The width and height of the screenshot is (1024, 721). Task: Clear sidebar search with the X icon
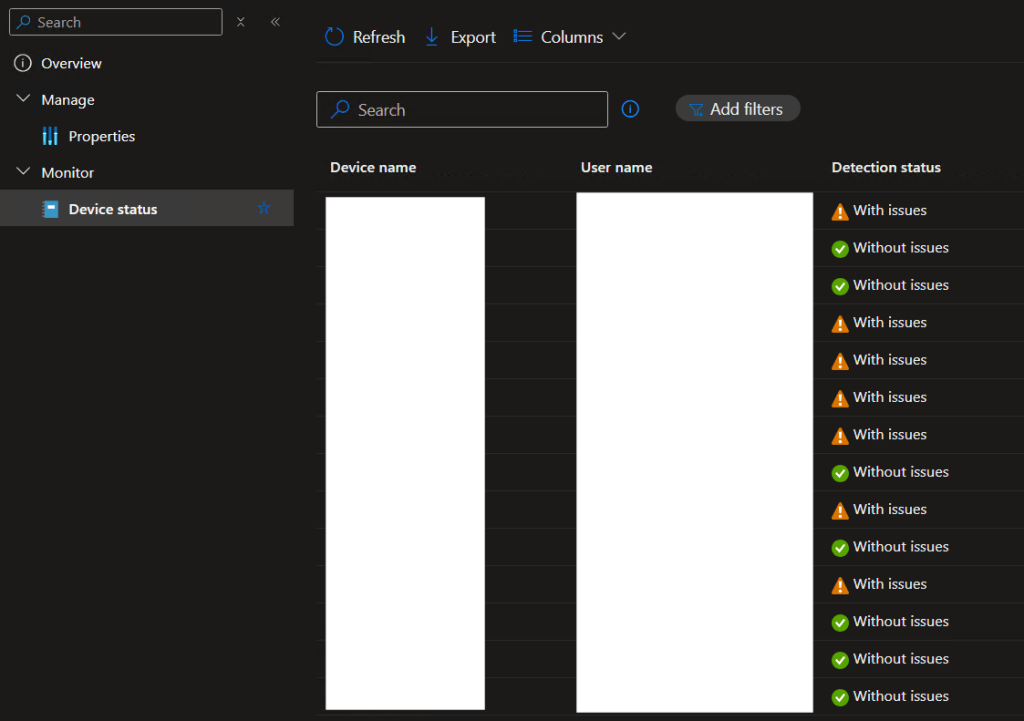[x=241, y=22]
